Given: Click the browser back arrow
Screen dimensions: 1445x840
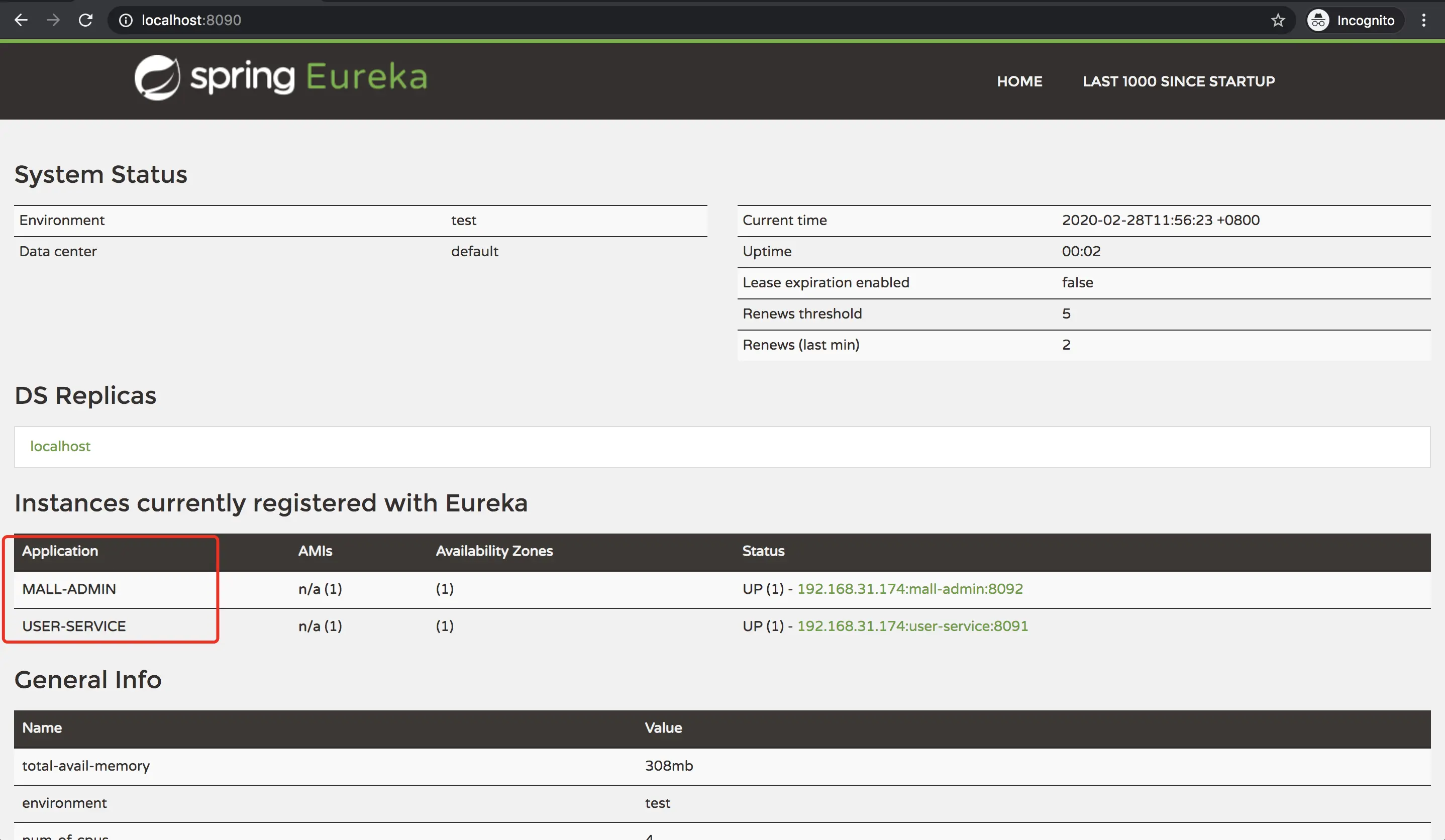Looking at the screenshot, I should pos(21,20).
